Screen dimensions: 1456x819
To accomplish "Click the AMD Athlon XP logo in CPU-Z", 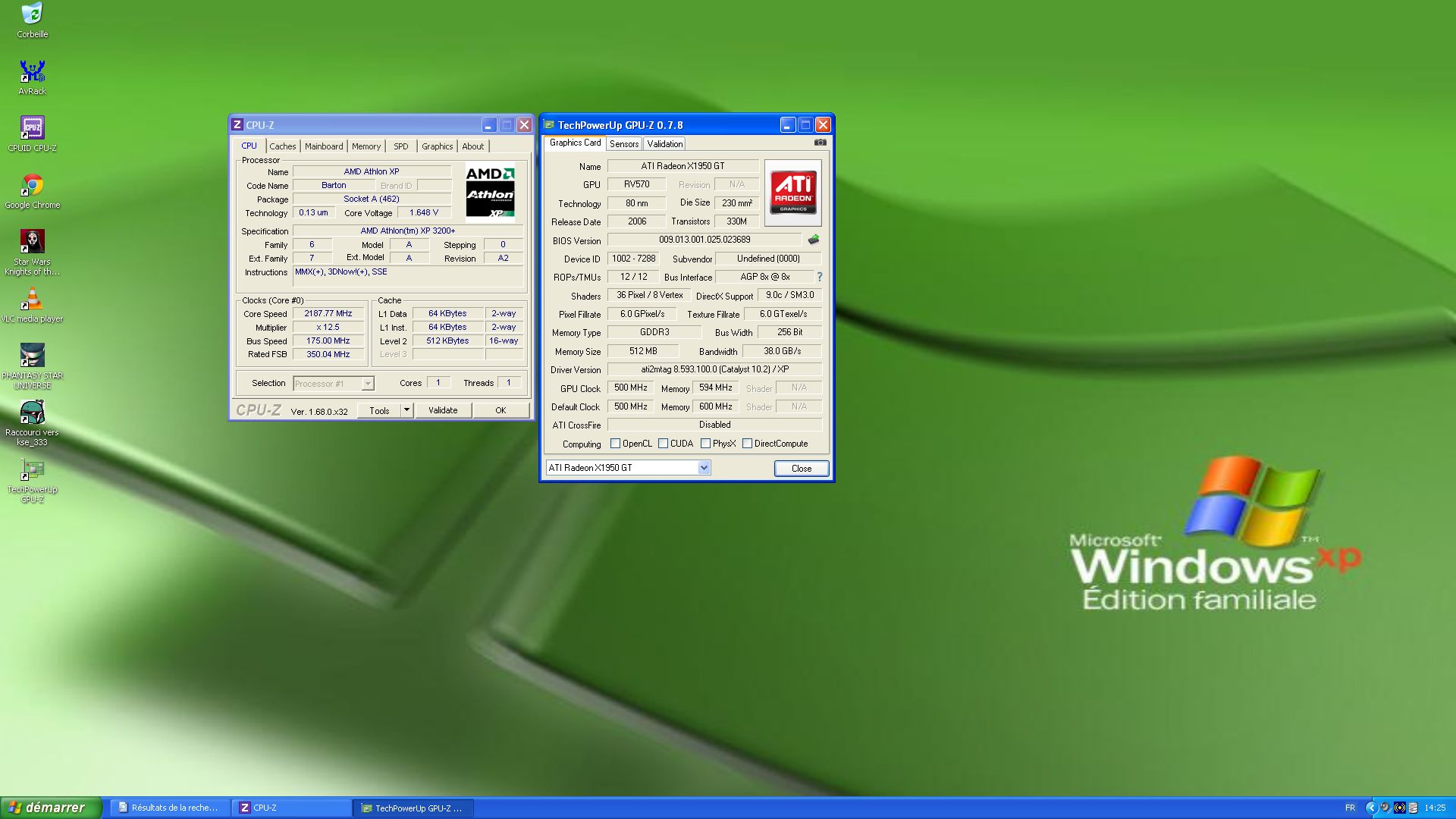I will [x=490, y=193].
